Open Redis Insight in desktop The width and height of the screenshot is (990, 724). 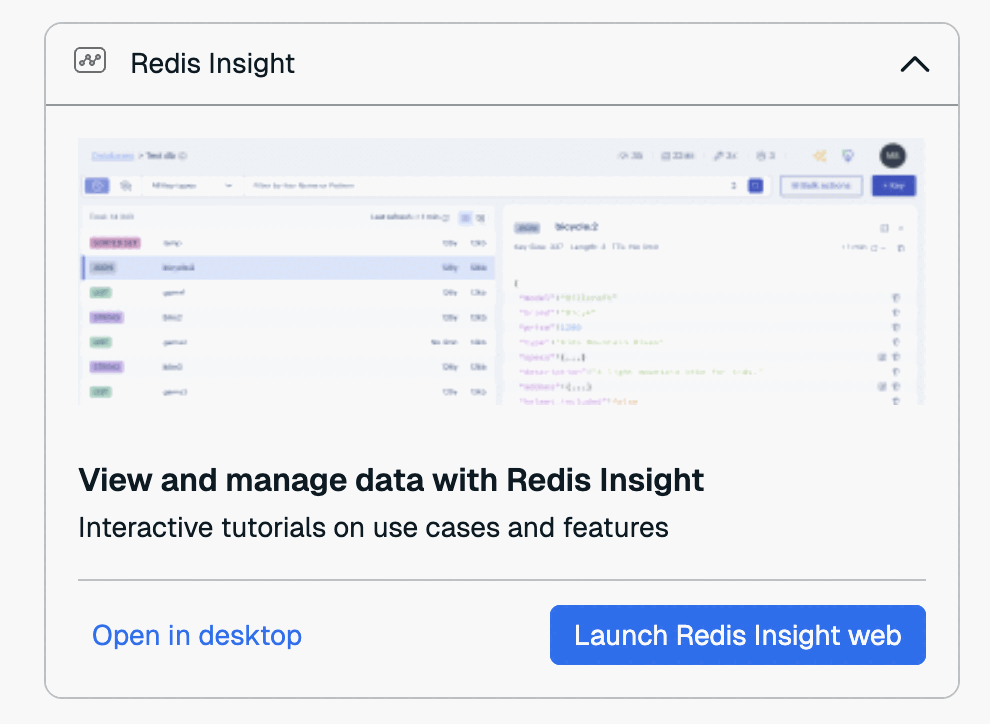(x=197, y=635)
